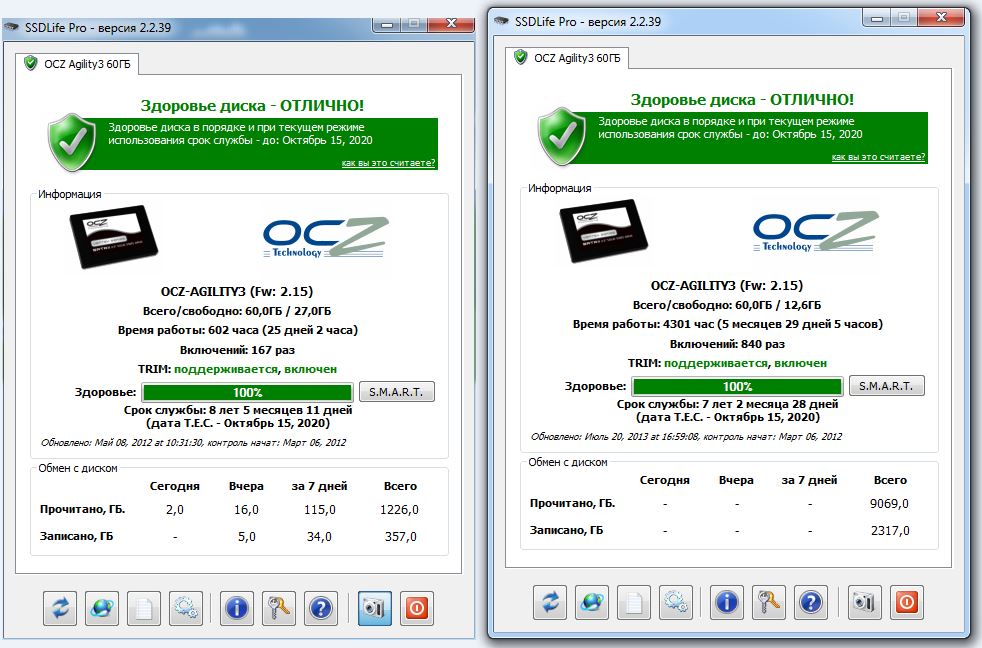Click total read value 9069,0 in right window
The width and height of the screenshot is (982, 648).
point(889,503)
